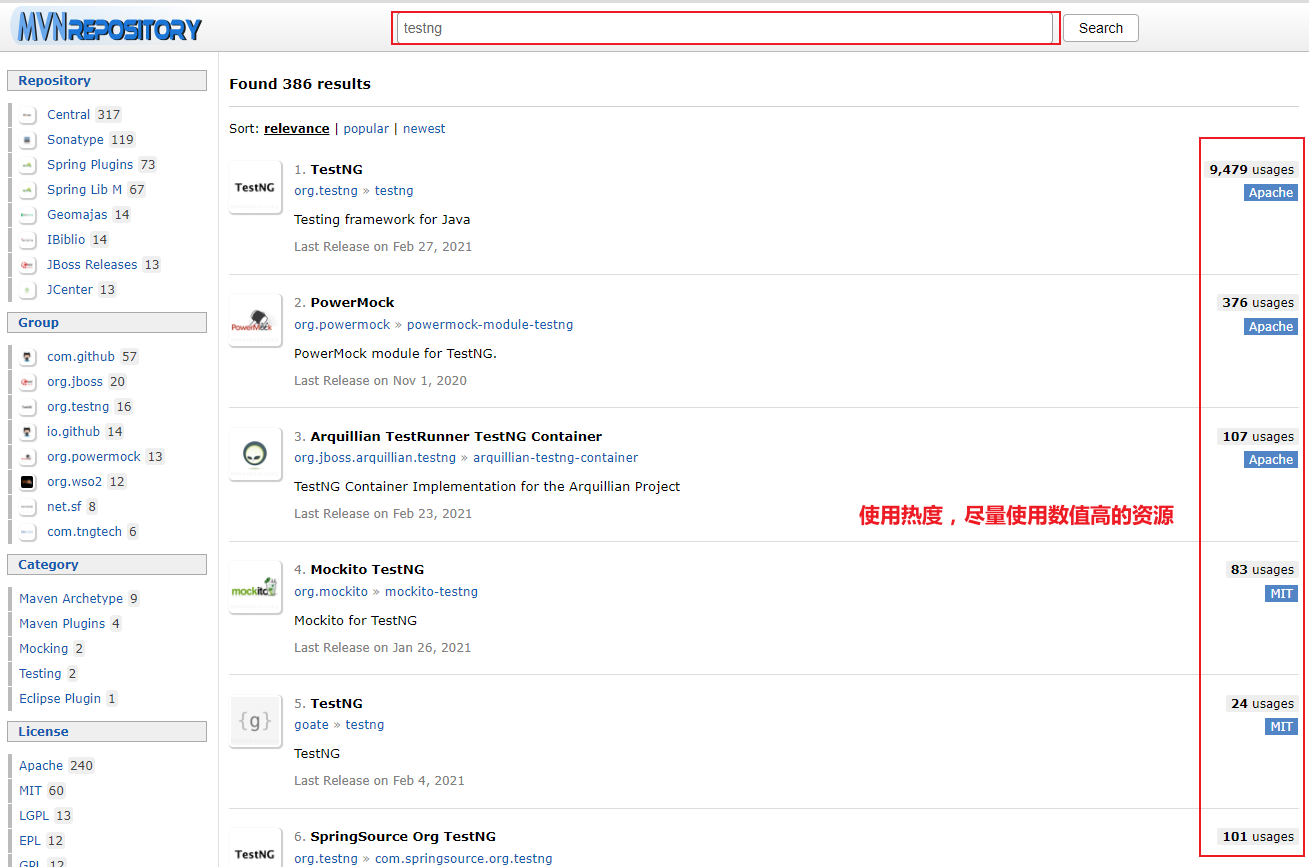
Task: Filter by com.github group link
Action: coord(81,357)
